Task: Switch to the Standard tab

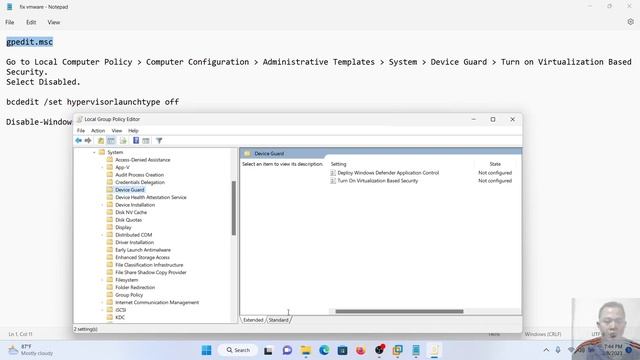Action: click(278, 320)
